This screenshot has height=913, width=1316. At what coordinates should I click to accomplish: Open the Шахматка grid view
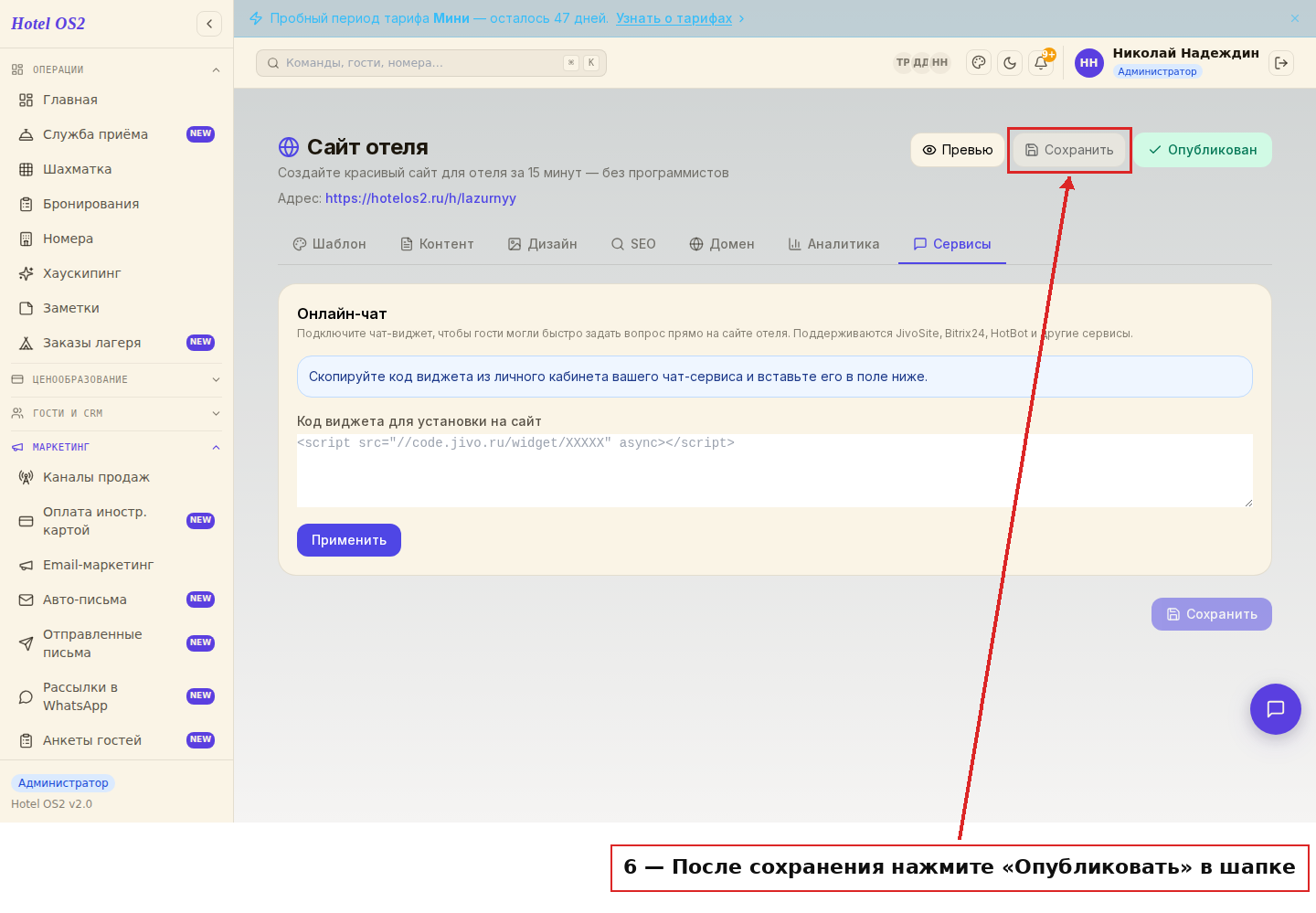116,169
